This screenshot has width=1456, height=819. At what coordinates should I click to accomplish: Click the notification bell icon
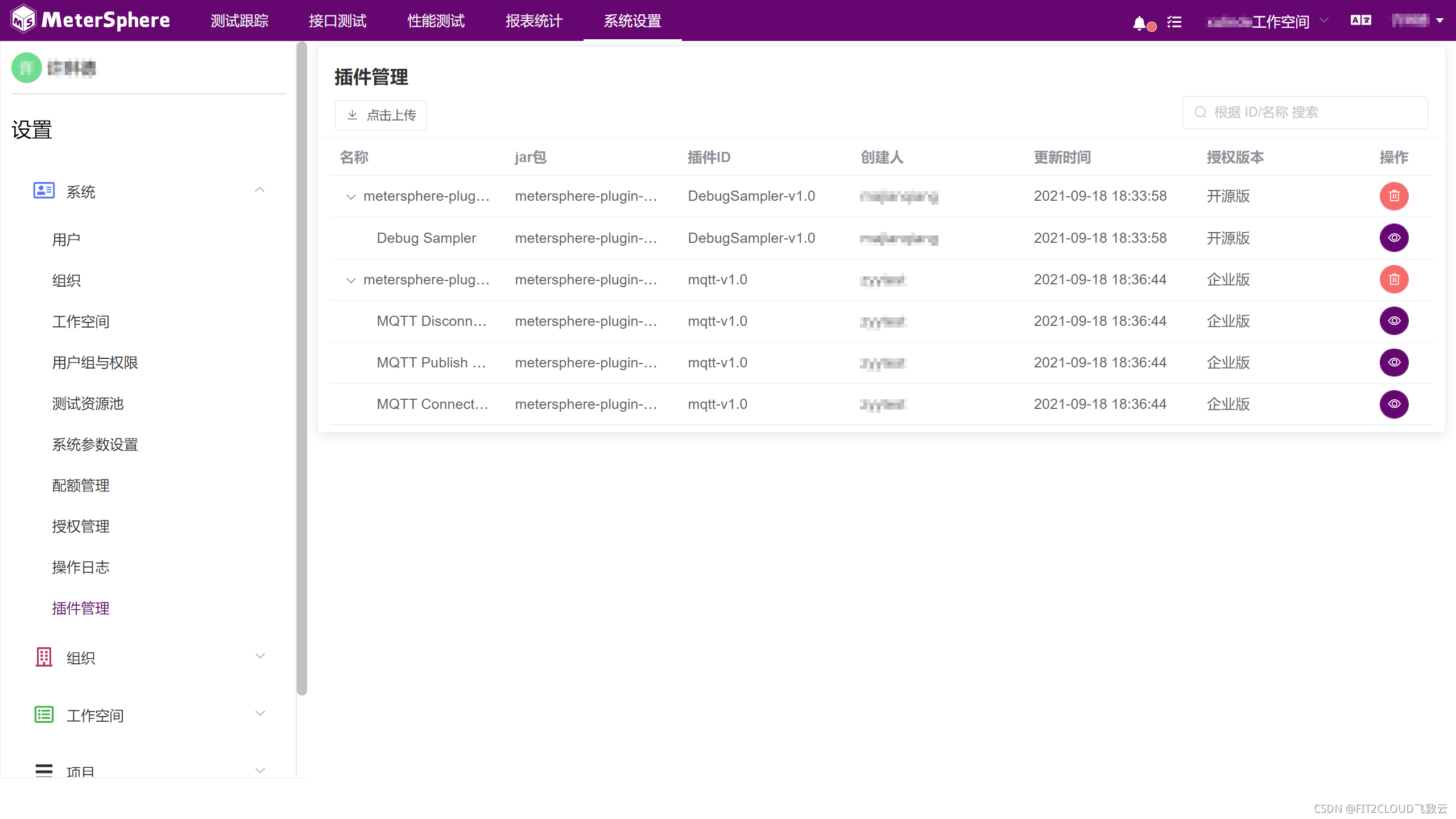pyautogui.click(x=1140, y=23)
